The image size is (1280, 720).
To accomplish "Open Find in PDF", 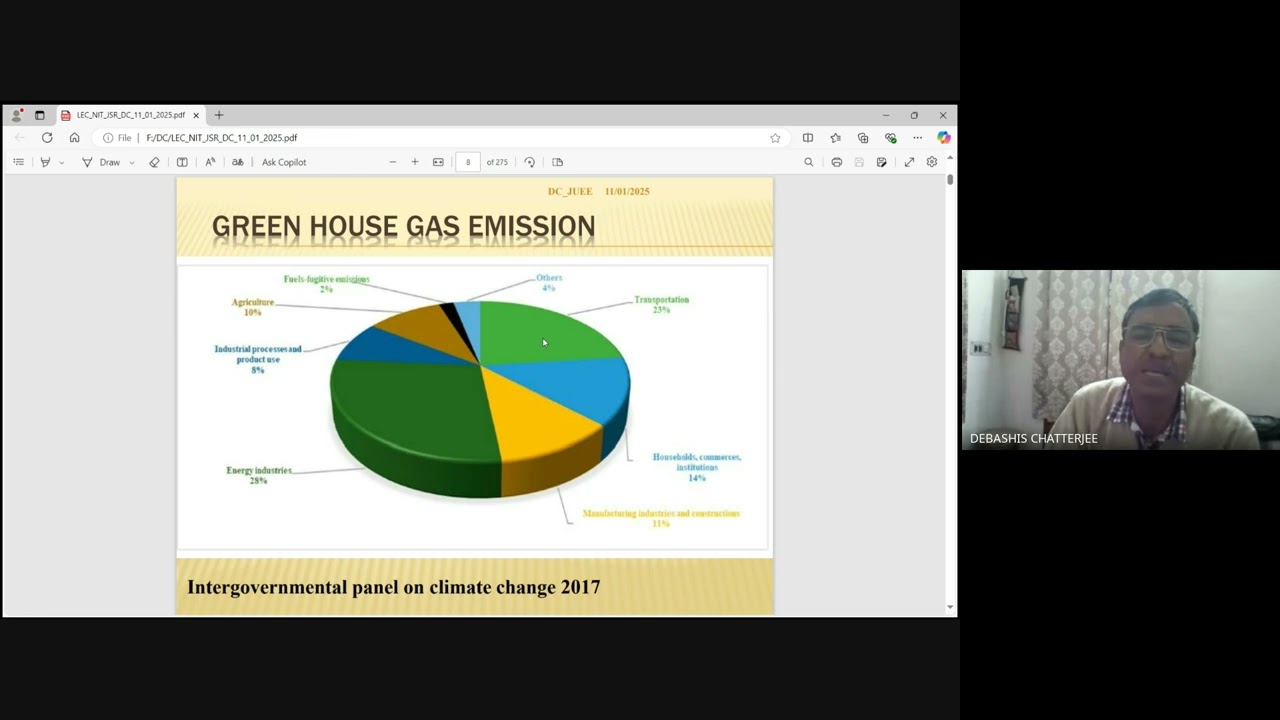I will [809, 162].
